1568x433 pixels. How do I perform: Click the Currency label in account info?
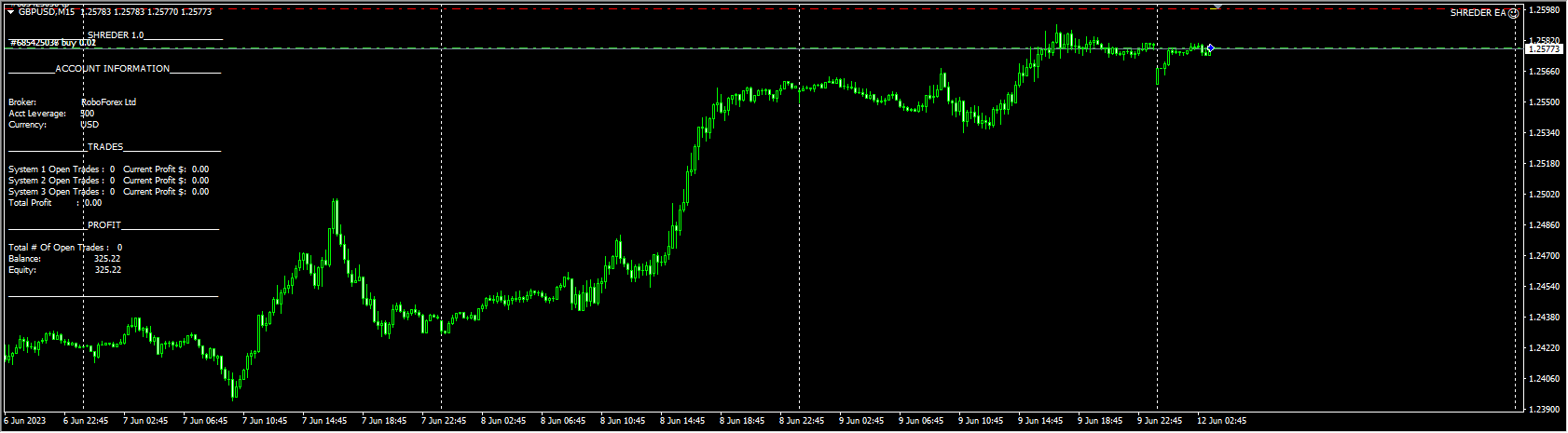click(28, 125)
